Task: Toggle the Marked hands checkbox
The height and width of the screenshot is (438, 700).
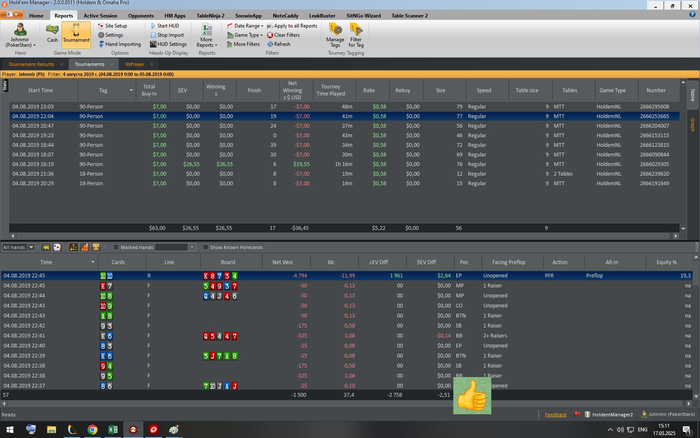Action: pos(116,247)
